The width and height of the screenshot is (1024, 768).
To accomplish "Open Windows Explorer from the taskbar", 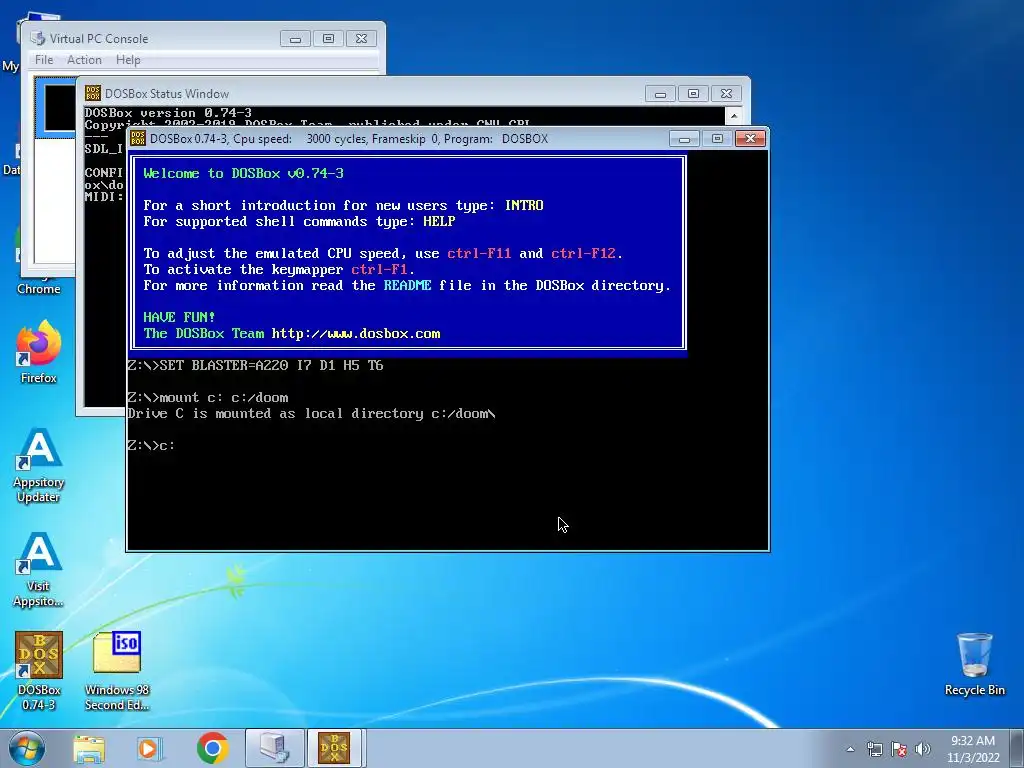I will click(89, 749).
